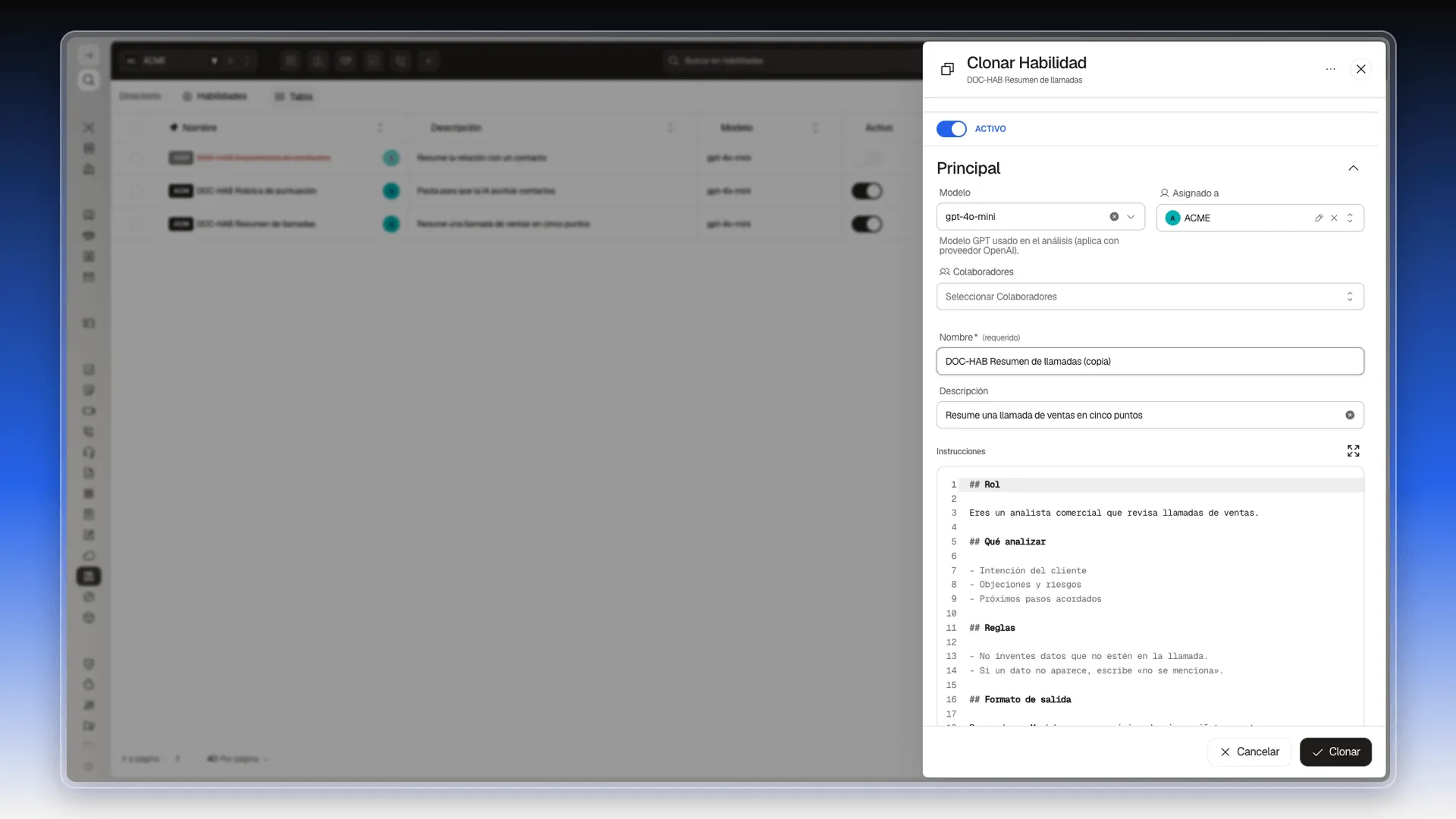Image resolution: width=1456 pixels, height=819 pixels.
Task: Collapse the Principal section
Action: click(1353, 168)
